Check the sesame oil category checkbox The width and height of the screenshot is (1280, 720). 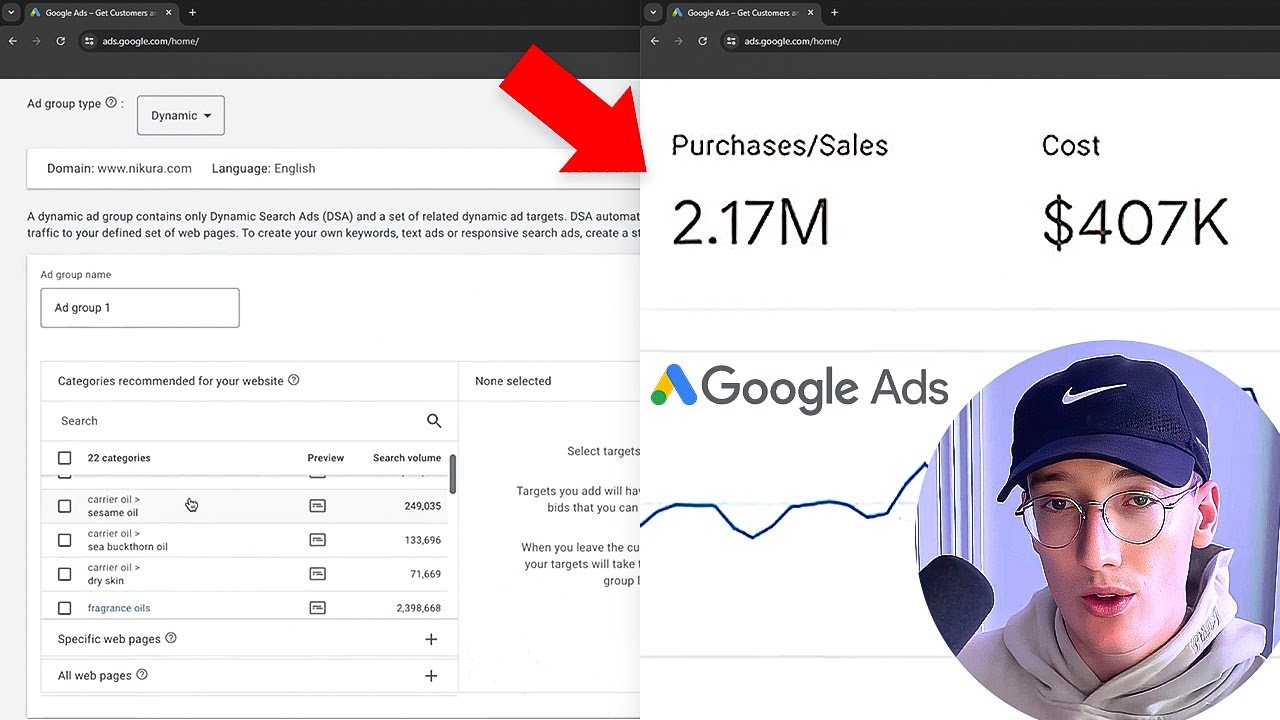tap(65, 506)
